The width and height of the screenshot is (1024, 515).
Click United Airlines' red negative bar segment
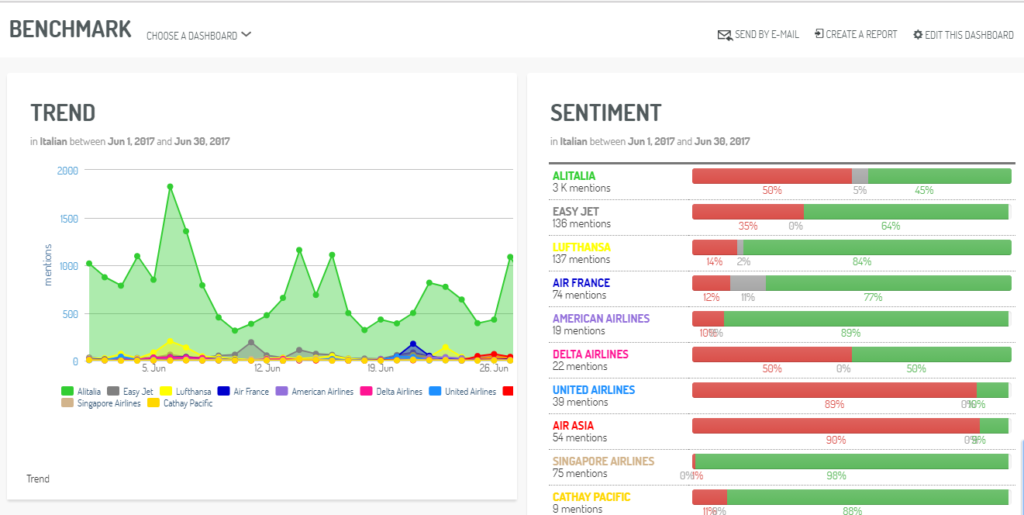coord(834,390)
